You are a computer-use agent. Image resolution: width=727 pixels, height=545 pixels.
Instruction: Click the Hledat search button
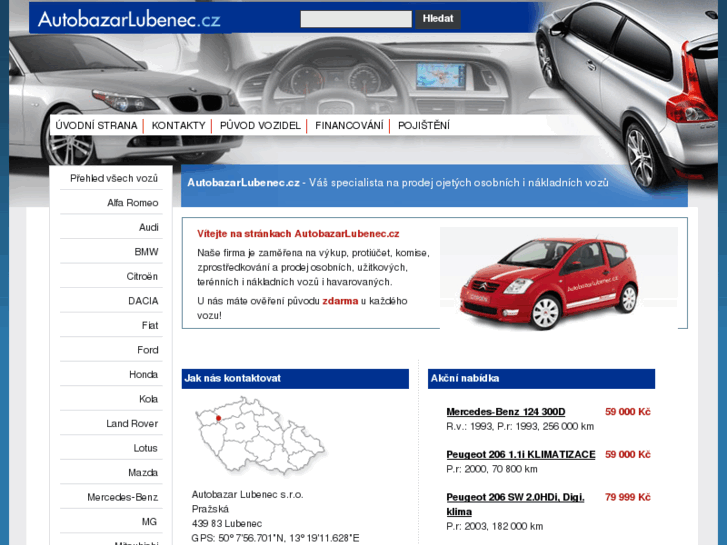438,19
